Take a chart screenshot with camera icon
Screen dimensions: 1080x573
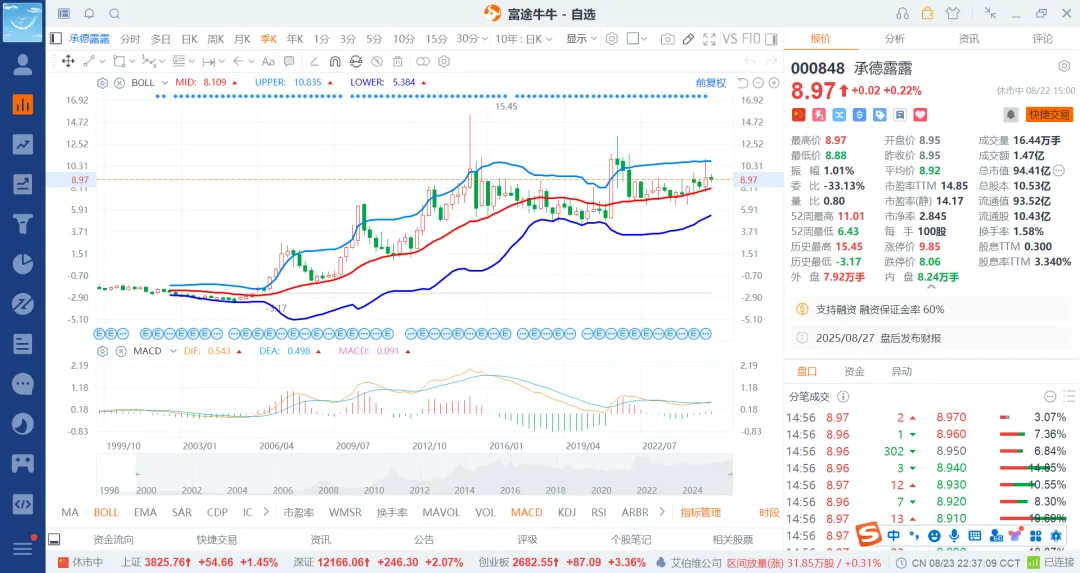pos(667,39)
